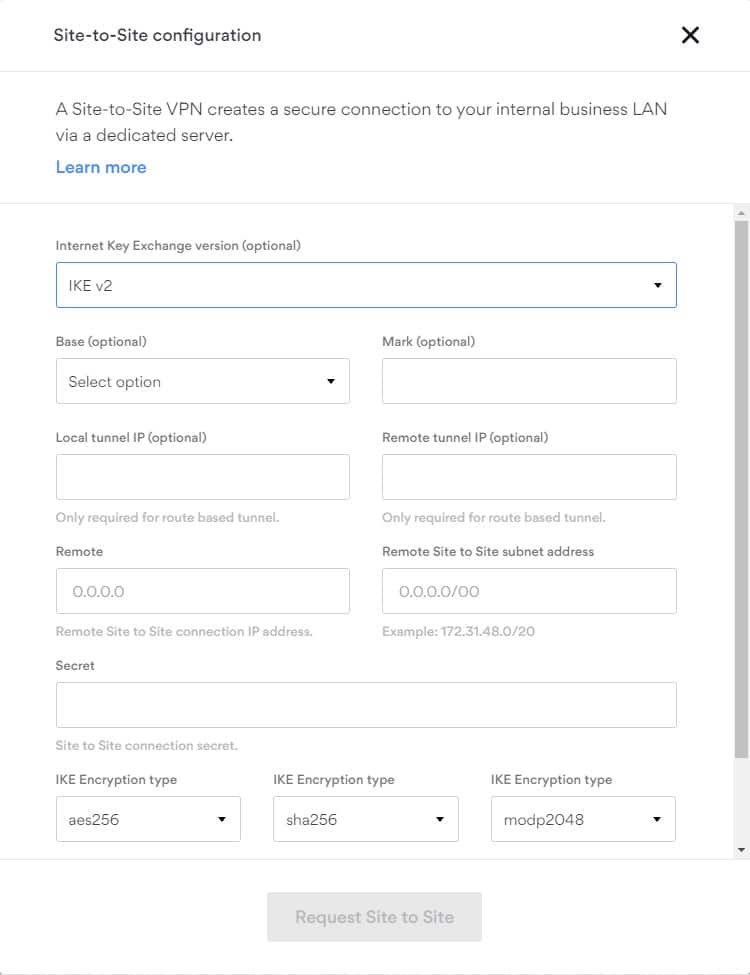Click the scrollbar down arrow
This screenshot has width=750, height=975.
741,849
